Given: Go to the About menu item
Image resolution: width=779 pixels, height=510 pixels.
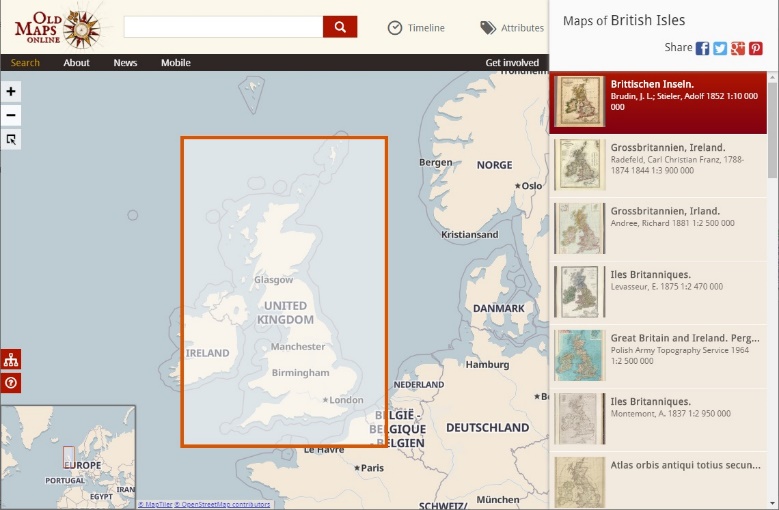Looking at the screenshot, I should click(77, 63).
